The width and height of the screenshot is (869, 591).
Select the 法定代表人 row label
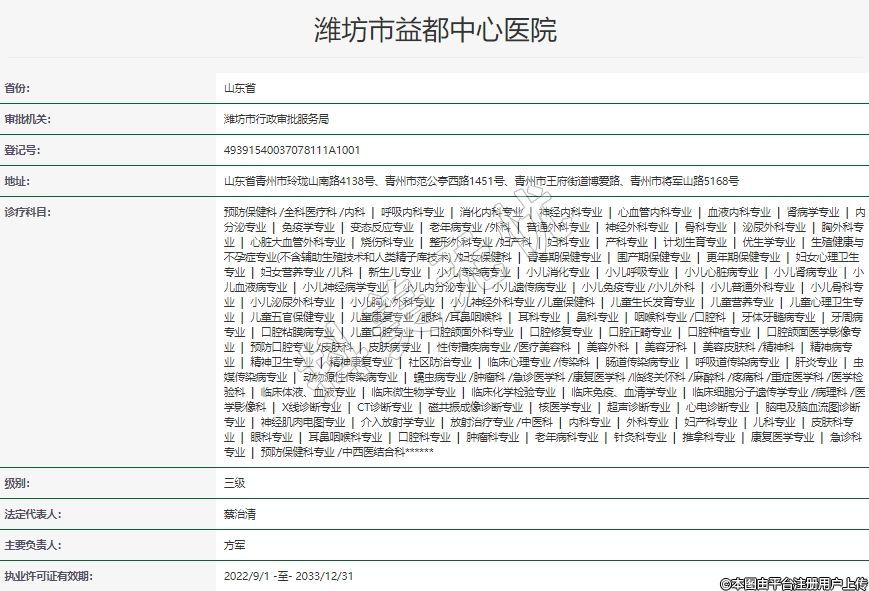point(32,514)
